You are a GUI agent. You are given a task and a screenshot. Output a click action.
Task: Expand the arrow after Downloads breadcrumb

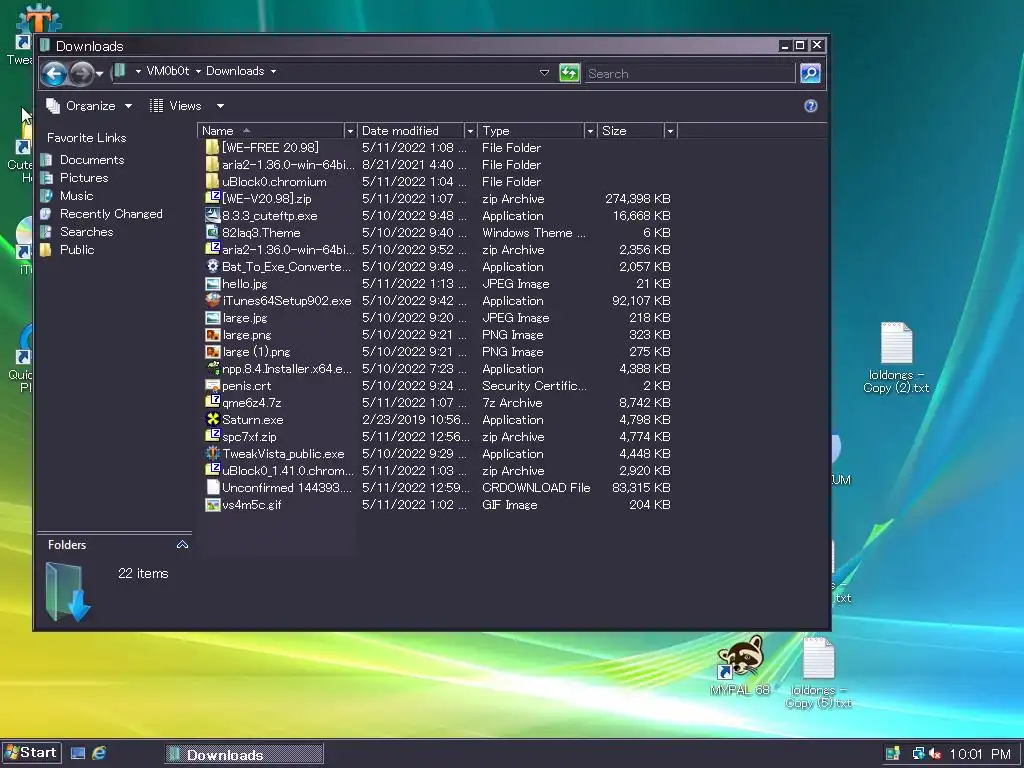pyautogui.click(x=274, y=71)
